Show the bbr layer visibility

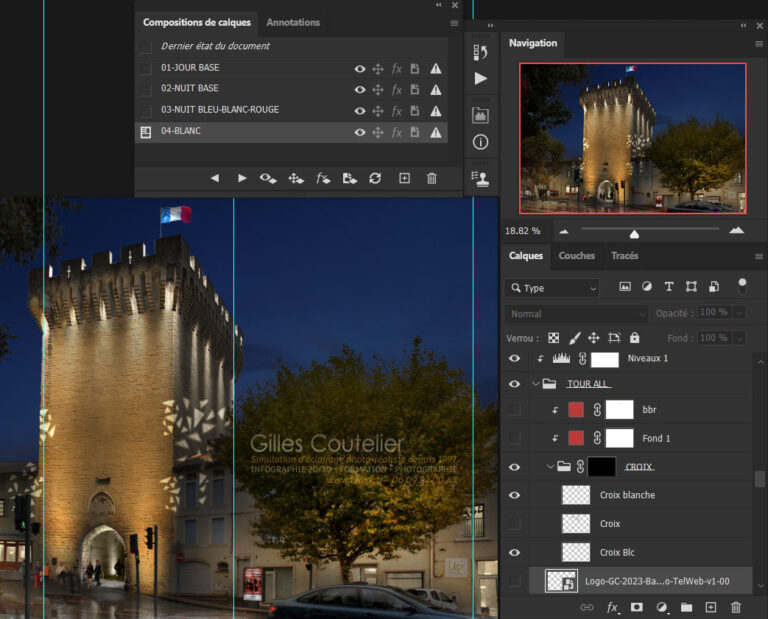click(514, 410)
